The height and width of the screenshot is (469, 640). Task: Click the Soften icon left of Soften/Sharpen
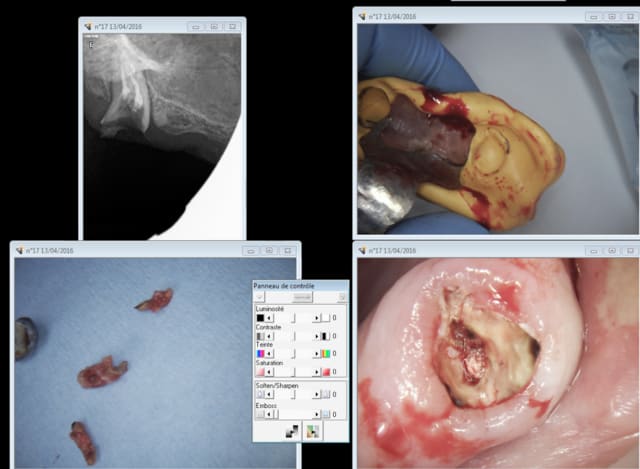[x=259, y=394]
